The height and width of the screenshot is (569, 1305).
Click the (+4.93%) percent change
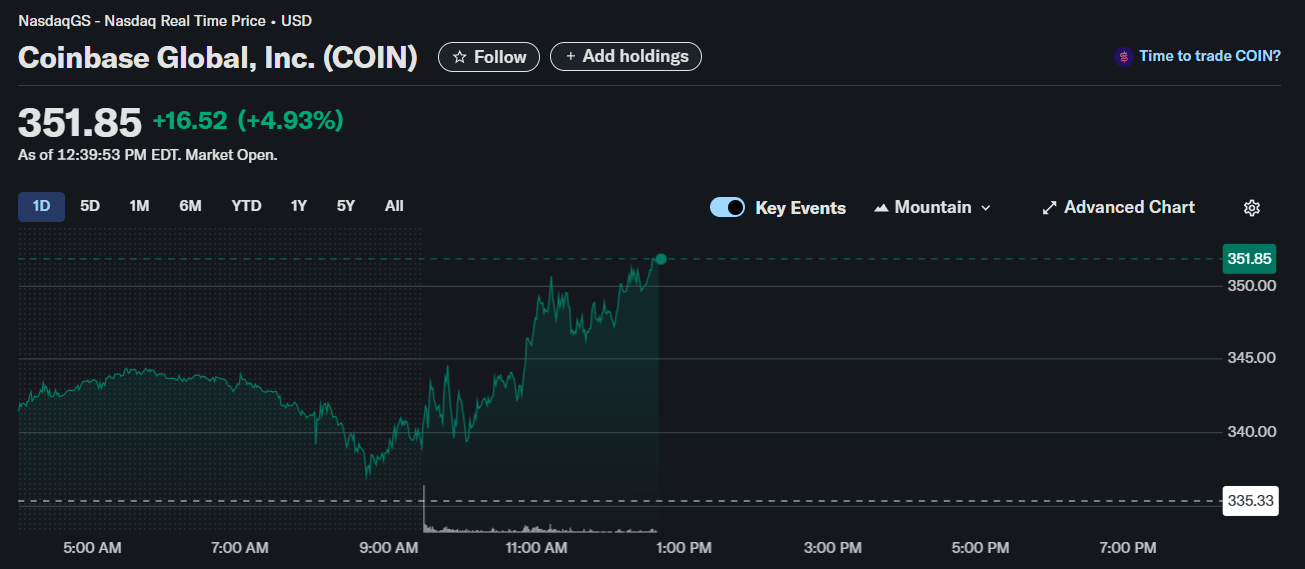[x=290, y=121]
